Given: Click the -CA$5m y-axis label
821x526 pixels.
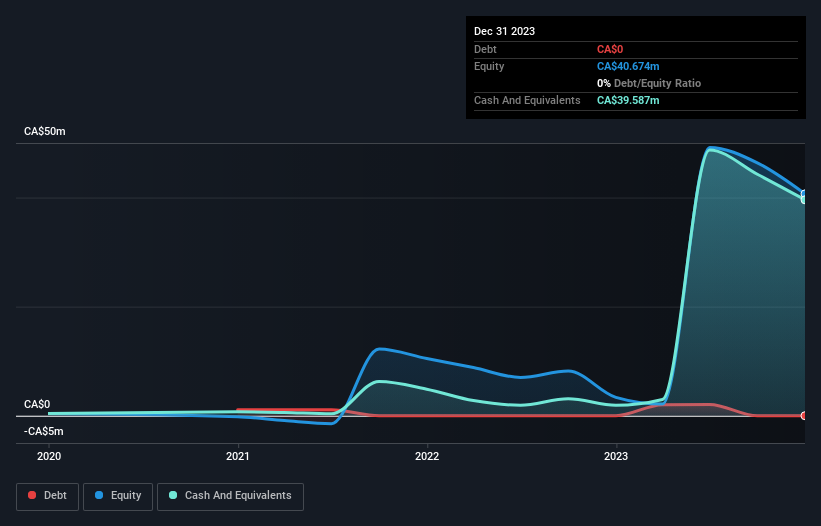Looking at the screenshot, I should pyautogui.click(x=43, y=432).
